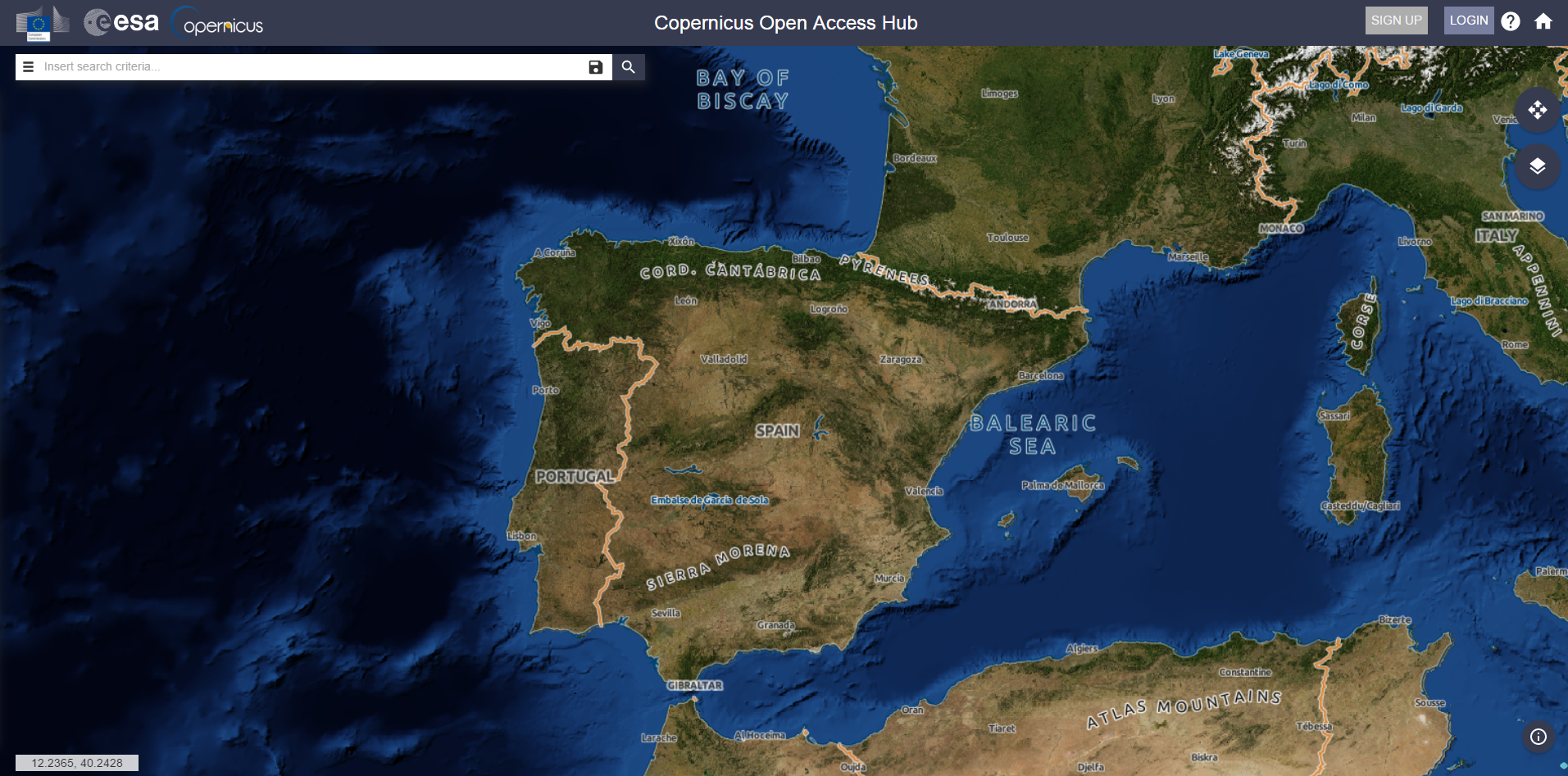Viewport: 1568px width, 776px height.
Task: Click the Porto city label
Action: tap(545, 390)
